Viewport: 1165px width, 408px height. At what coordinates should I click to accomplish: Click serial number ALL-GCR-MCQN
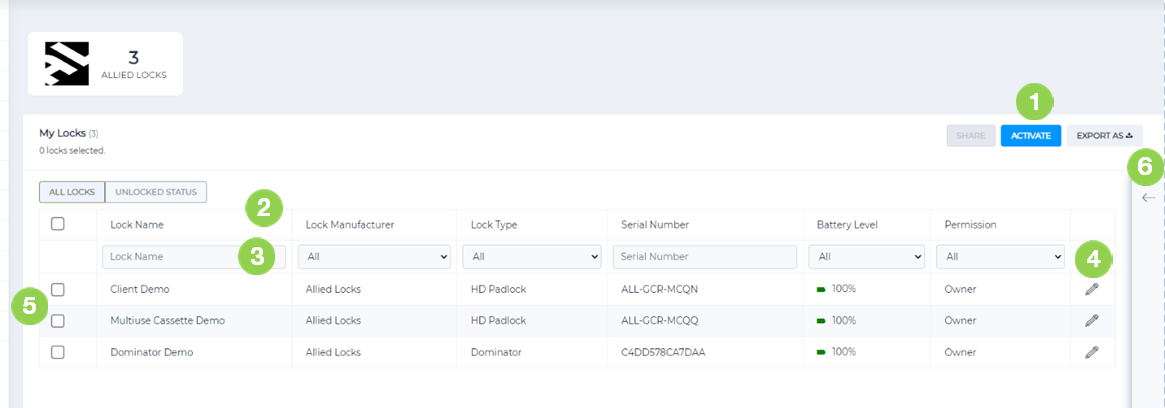click(x=660, y=289)
